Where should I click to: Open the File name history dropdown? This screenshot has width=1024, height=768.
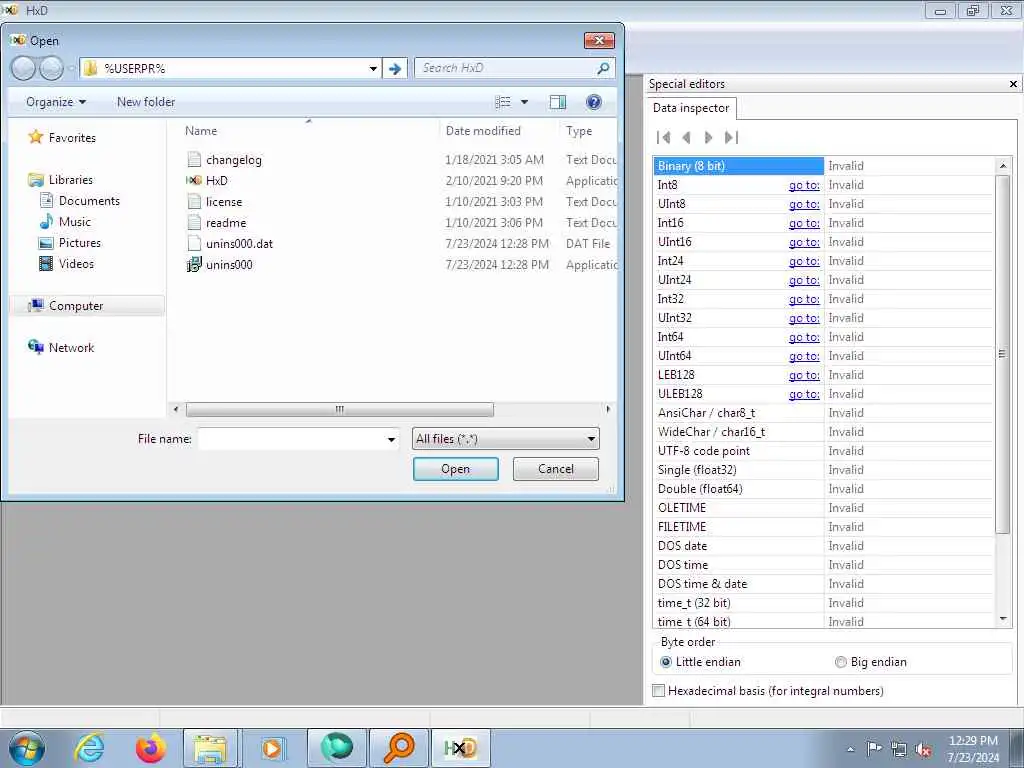(x=391, y=440)
